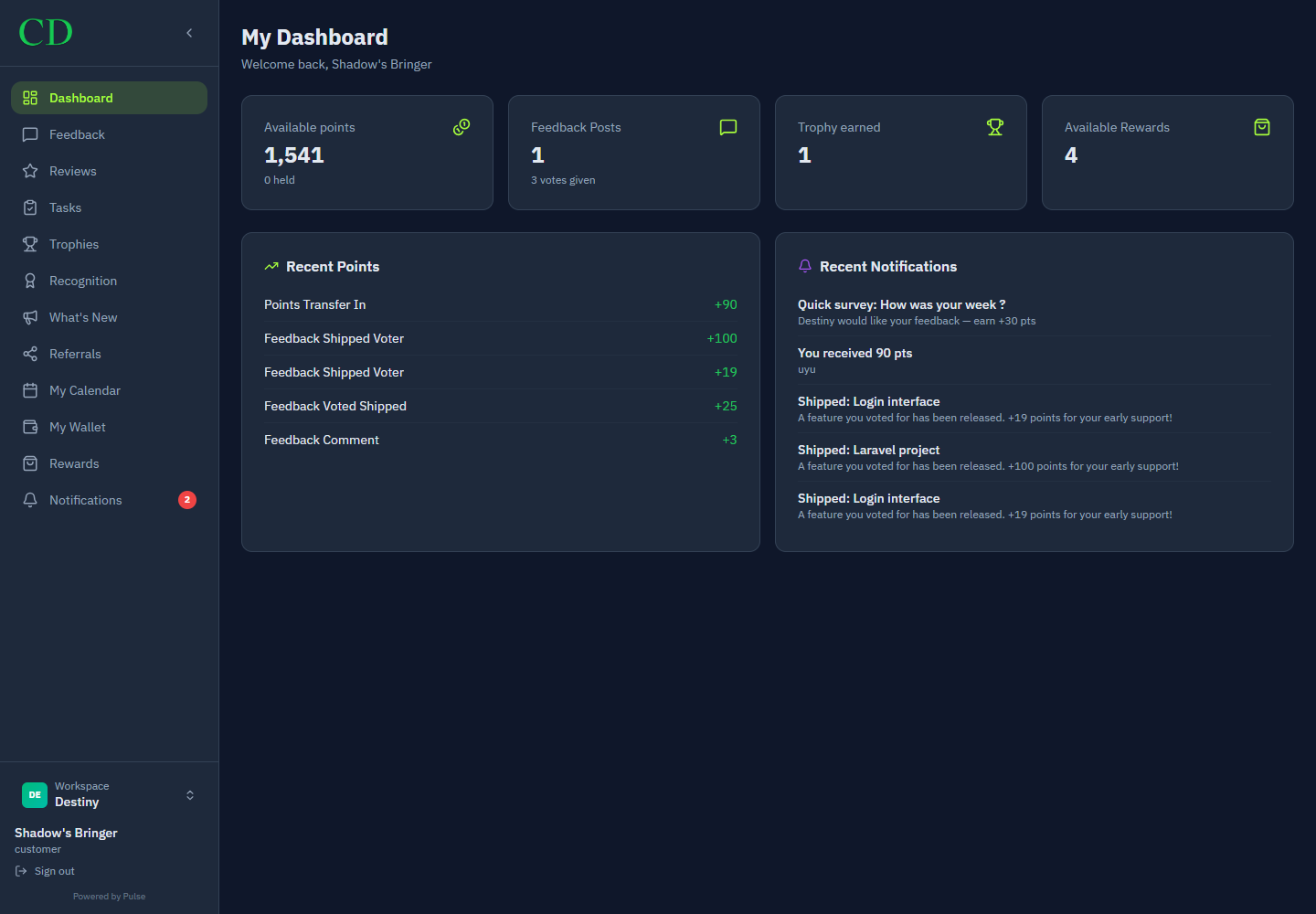This screenshot has height=914, width=1316.
Task: Click the Trophies cup icon in sidebar
Action: [x=30, y=244]
